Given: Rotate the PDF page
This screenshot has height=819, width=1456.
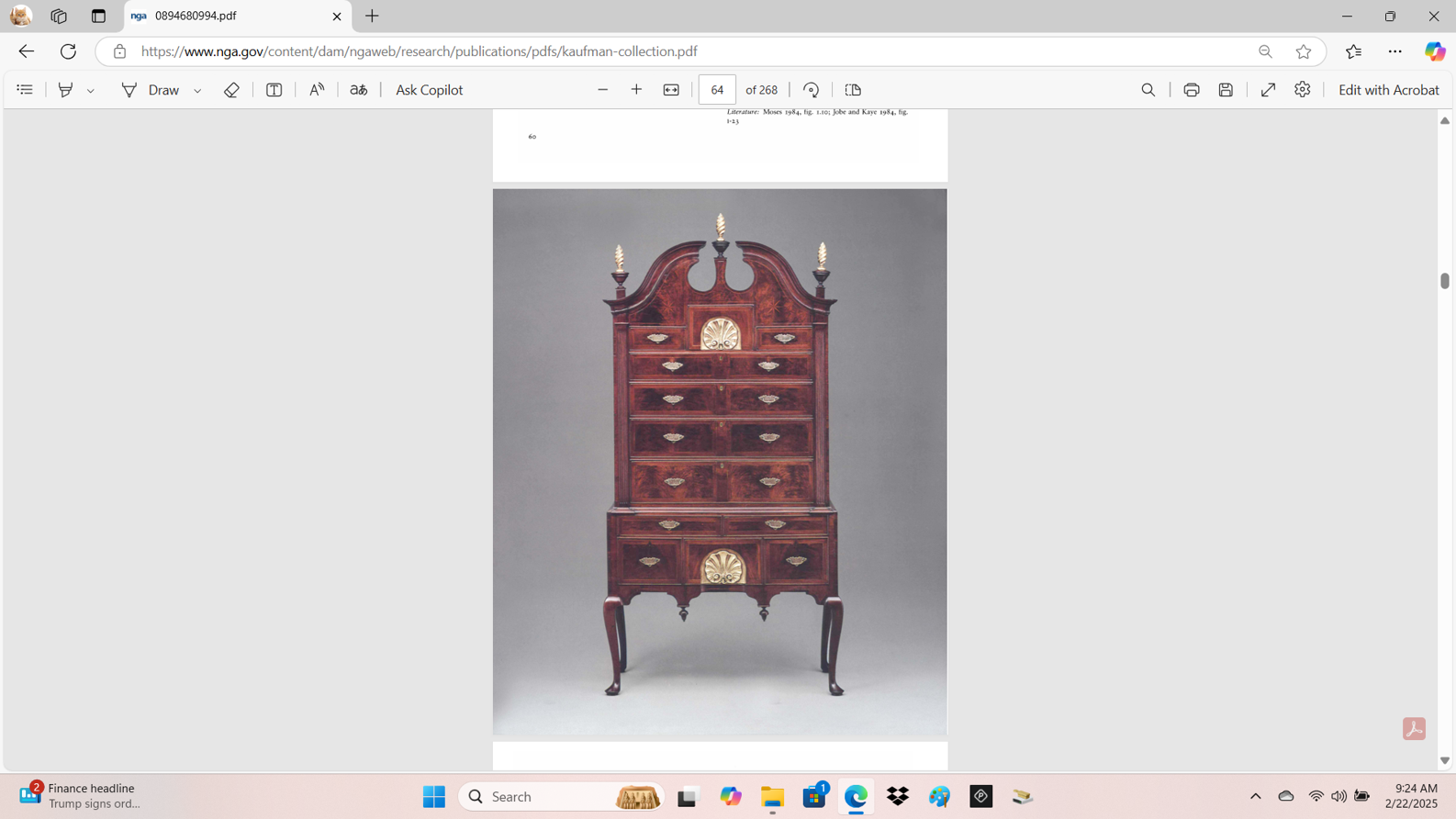Looking at the screenshot, I should 811,90.
